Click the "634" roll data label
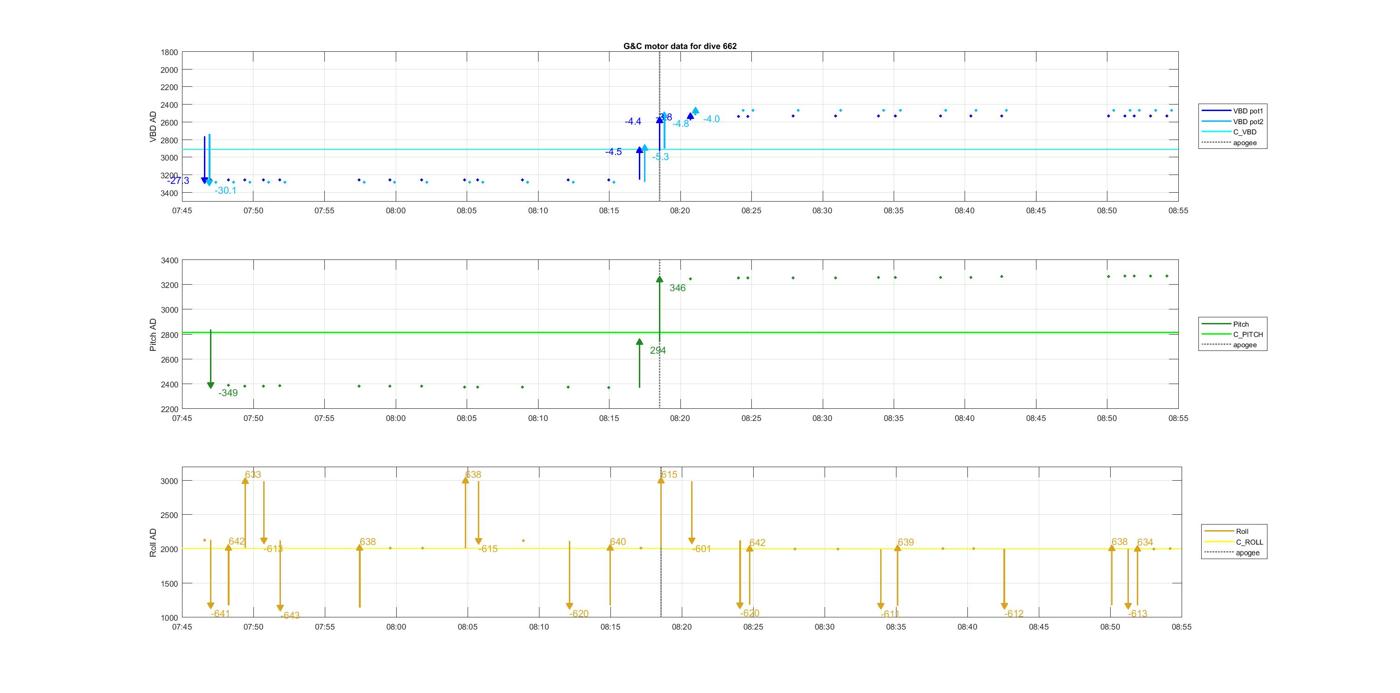This screenshot has width=1400, height=693. pos(1145,542)
